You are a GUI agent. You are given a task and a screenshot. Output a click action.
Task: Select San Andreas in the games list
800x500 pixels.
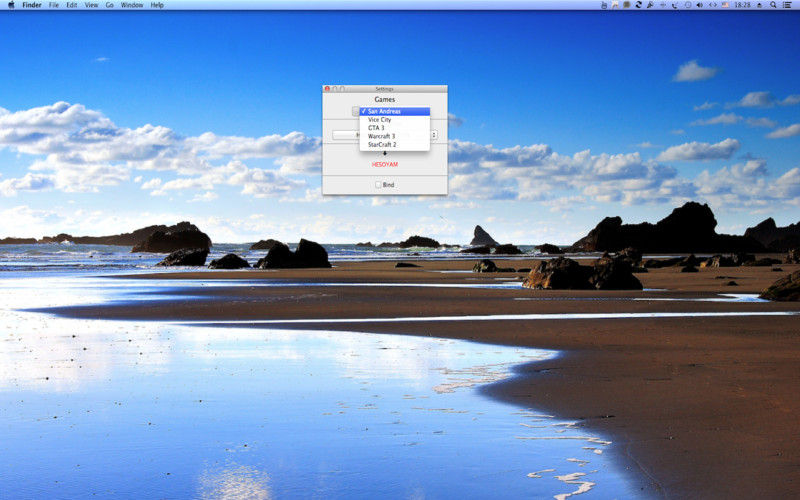(394, 111)
